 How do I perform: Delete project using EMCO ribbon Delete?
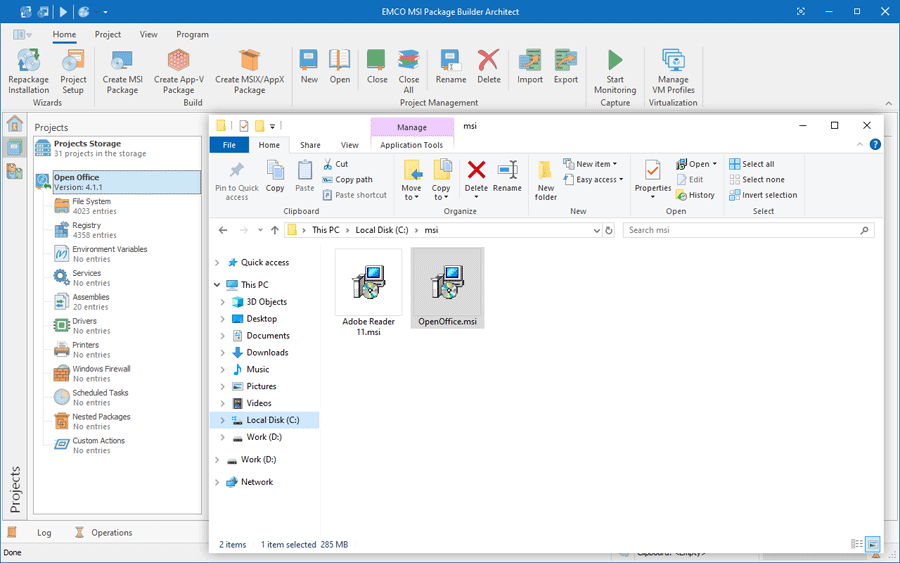488,67
